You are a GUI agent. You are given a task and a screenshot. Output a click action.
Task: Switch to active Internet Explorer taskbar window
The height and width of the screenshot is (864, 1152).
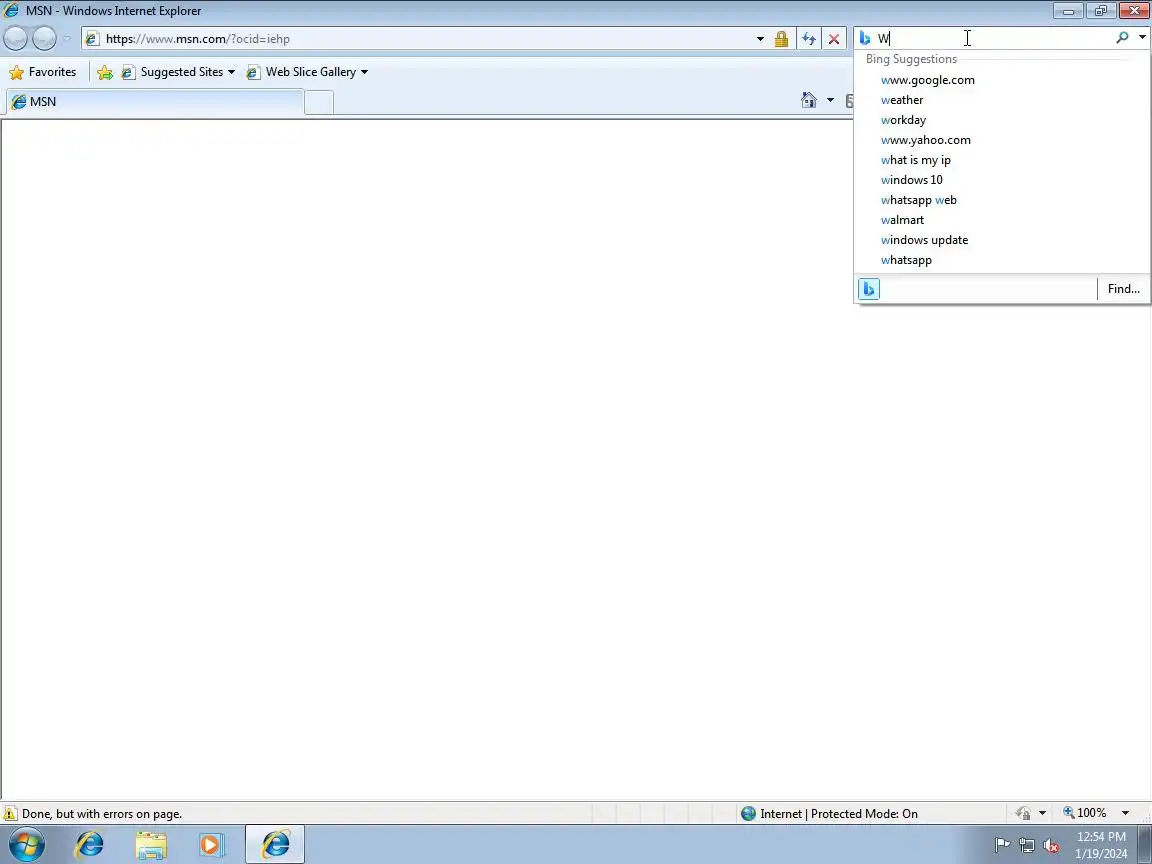[275, 844]
